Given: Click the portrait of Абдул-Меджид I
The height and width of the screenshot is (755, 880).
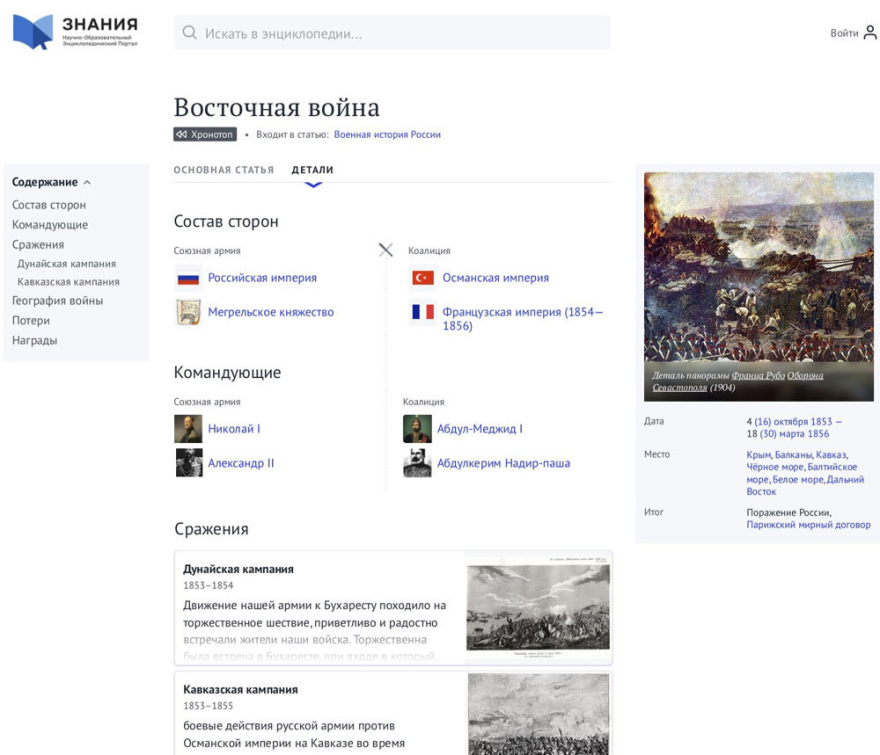Looking at the screenshot, I should pos(417,429).
